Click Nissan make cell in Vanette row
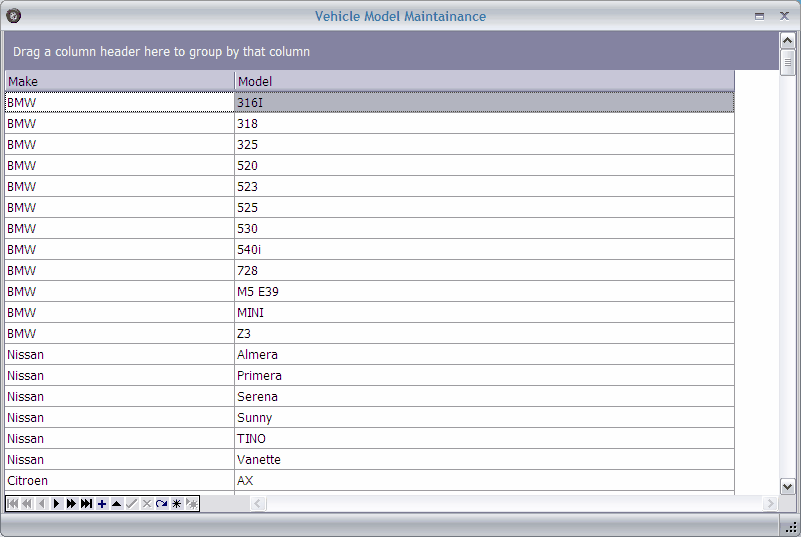The image size is (801, 537). [120, 459]
